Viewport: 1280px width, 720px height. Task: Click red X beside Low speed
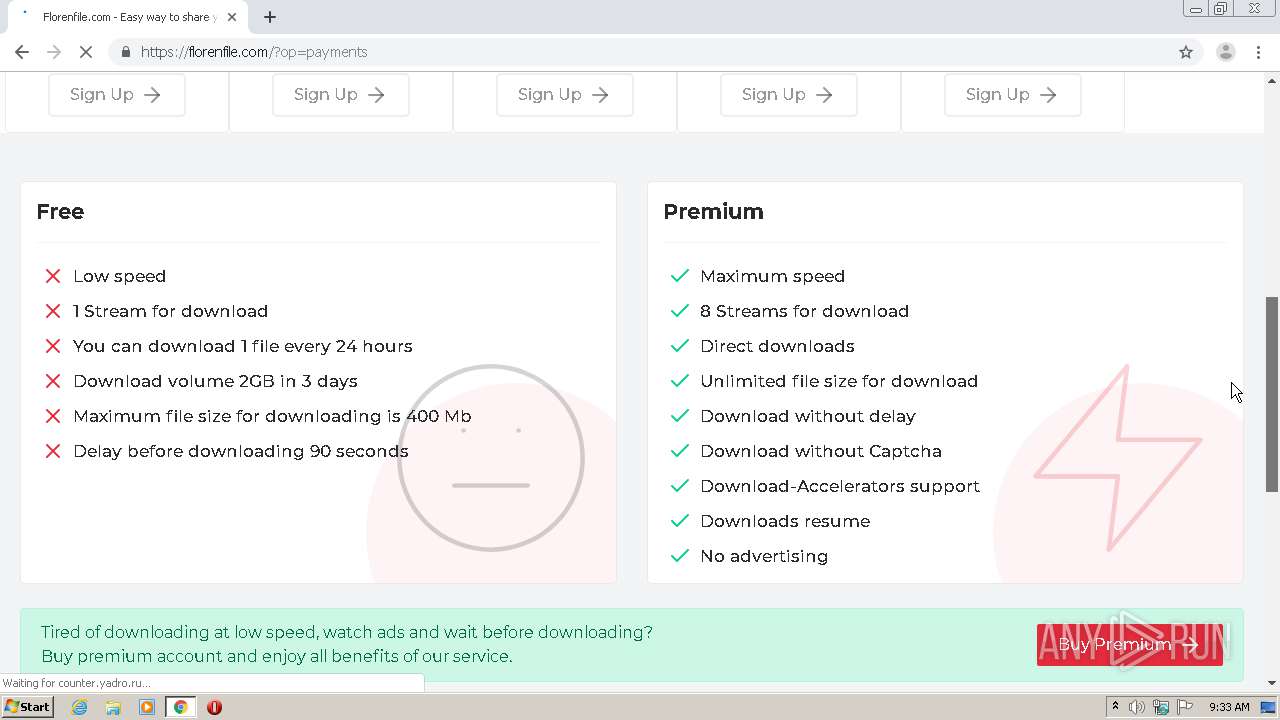coord(53,276)
